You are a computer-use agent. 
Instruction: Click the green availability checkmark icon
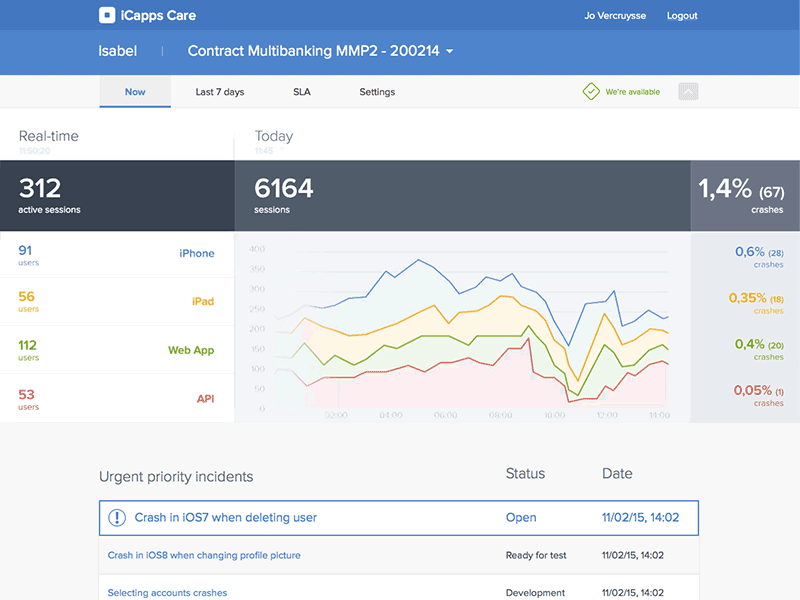tap(591, 90)
